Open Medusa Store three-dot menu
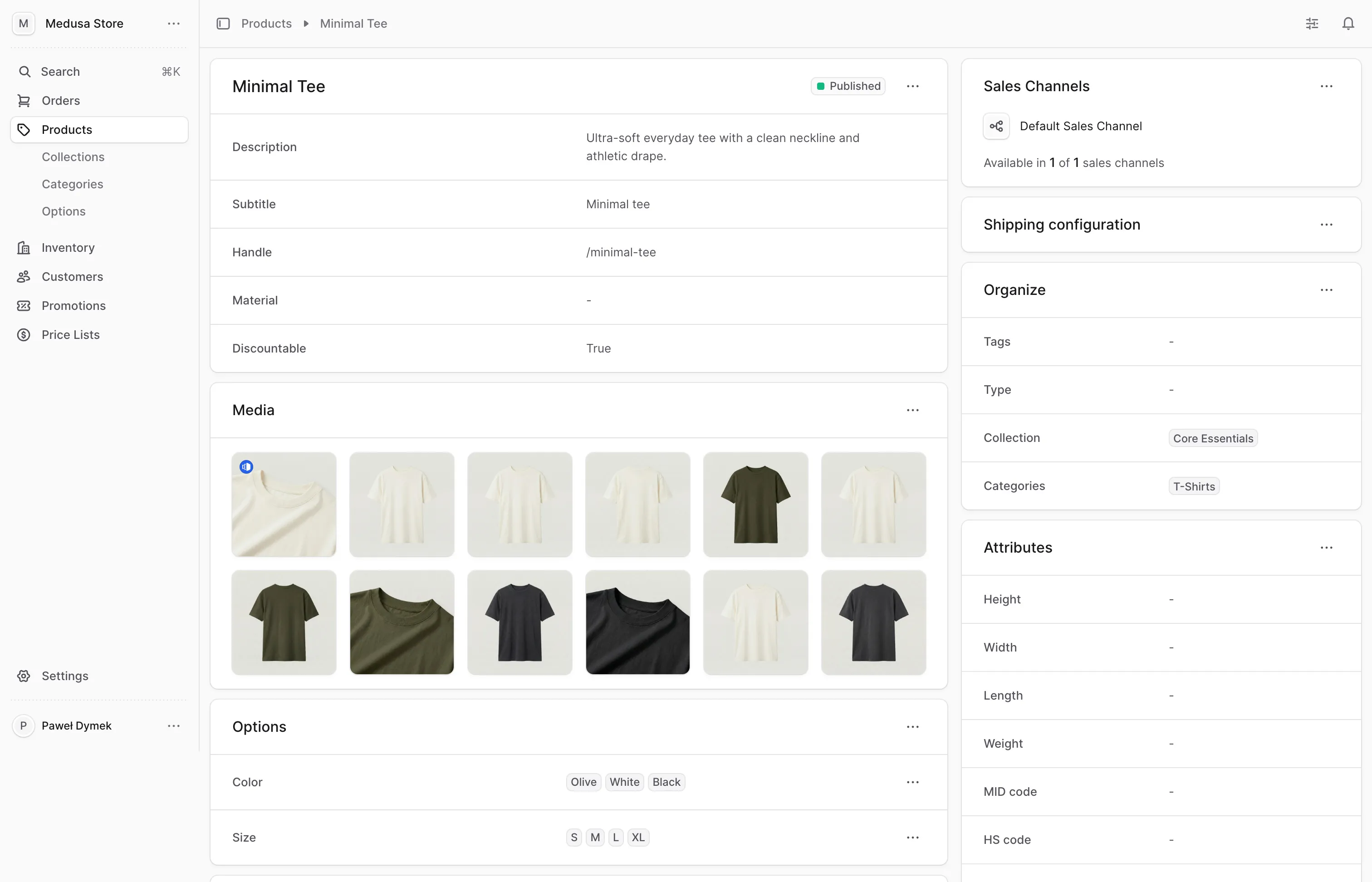The height and width of the screenshot is (882, 1372). (173, 24)
